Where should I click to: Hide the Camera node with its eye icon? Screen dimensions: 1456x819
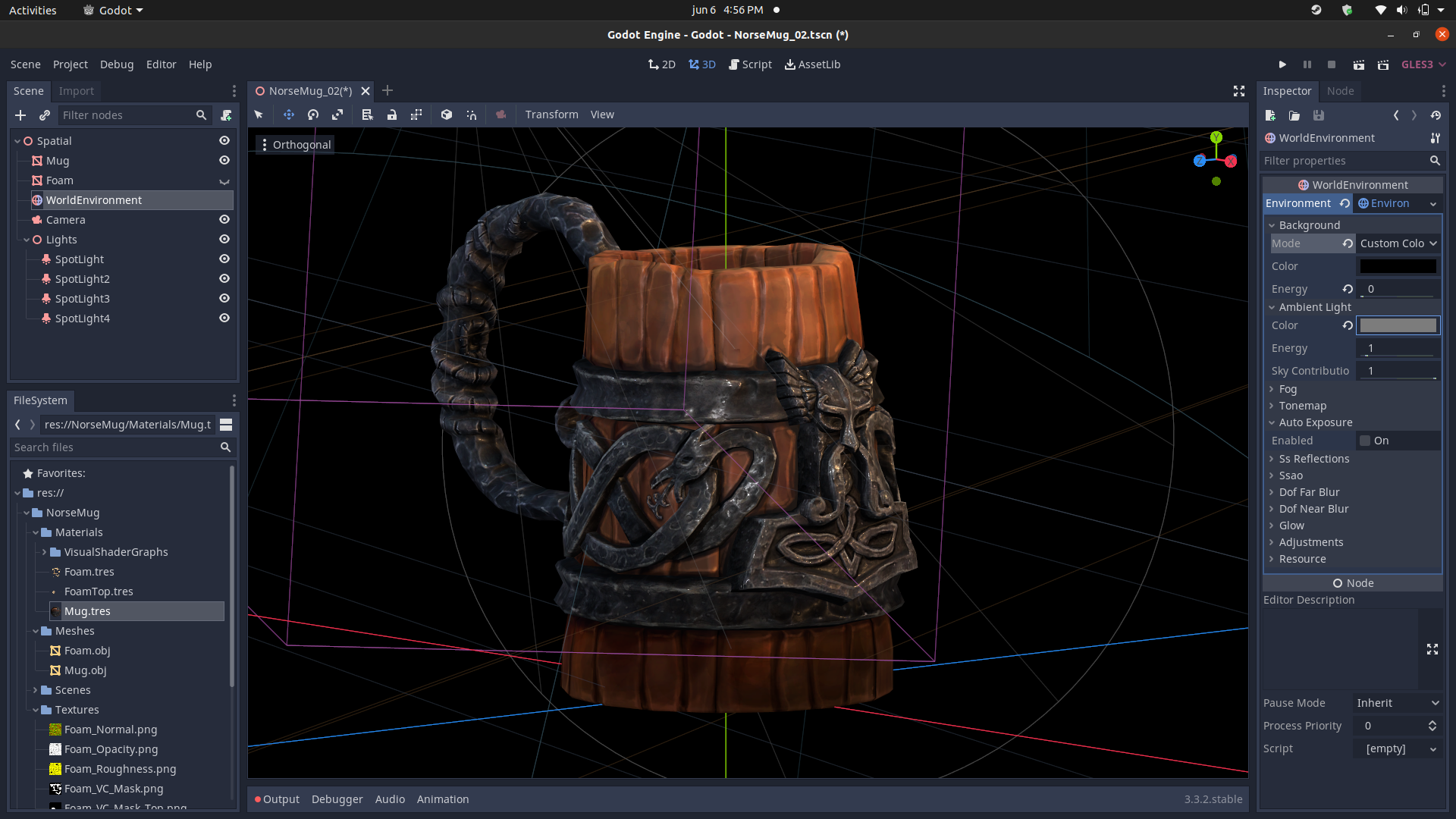(x=224, y=220)
